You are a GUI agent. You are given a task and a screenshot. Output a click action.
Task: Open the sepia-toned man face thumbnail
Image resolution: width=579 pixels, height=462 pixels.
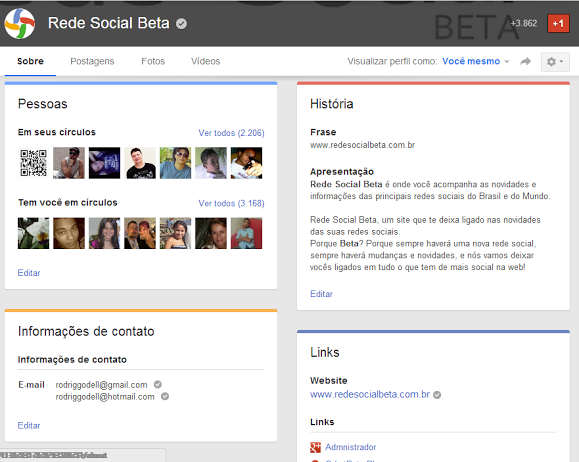pyautogui.click(x=69, y=233)
